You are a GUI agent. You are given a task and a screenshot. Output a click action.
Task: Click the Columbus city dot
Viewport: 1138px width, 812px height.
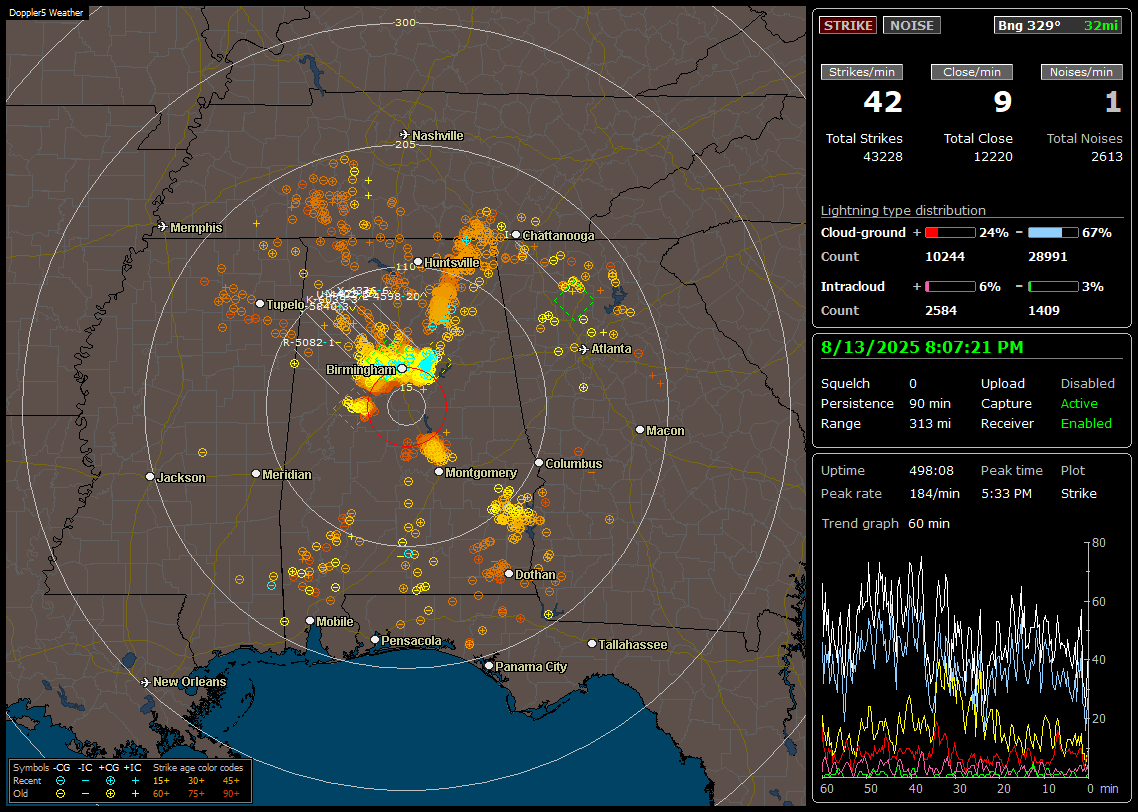coord(539,462)
